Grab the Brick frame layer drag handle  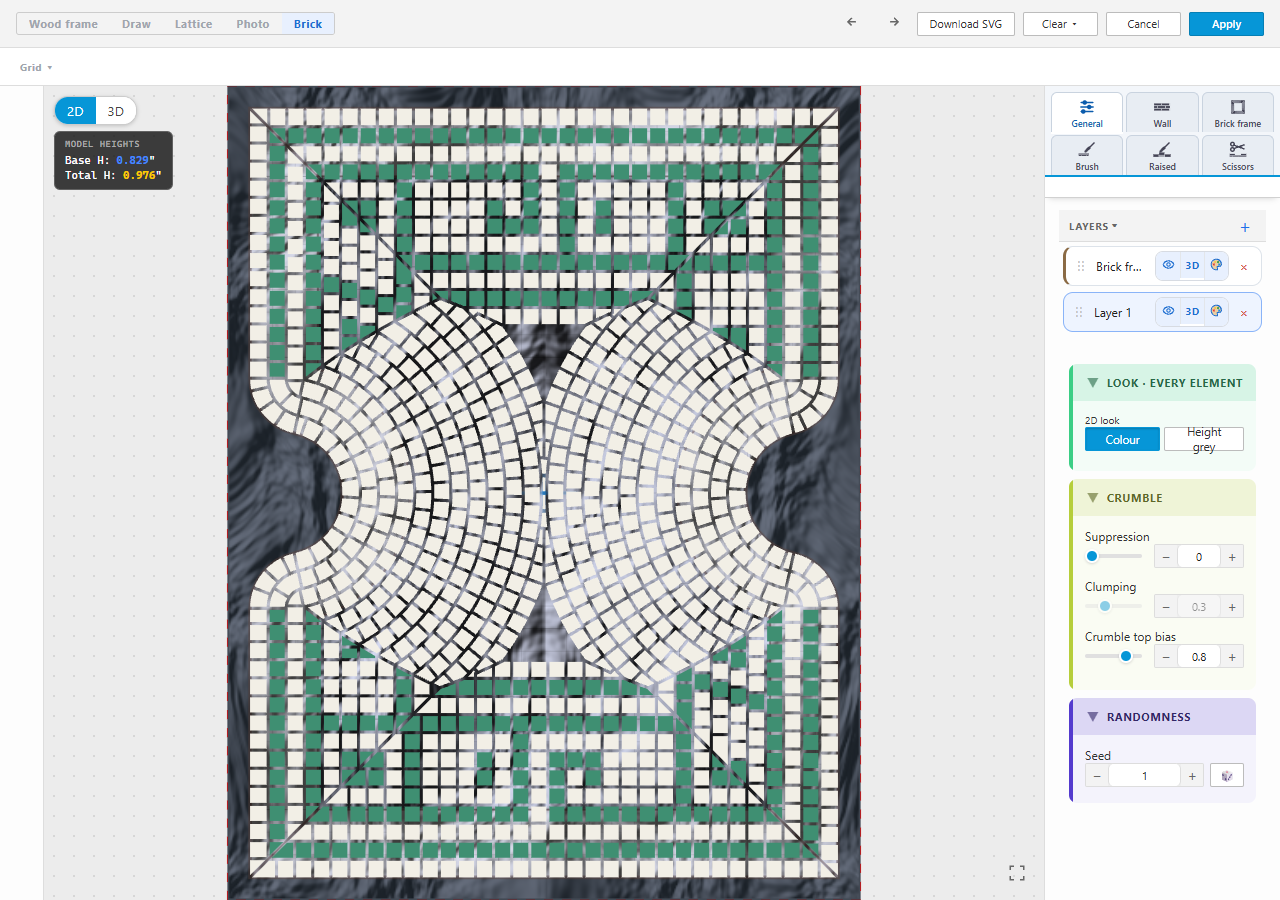click(x=1081, y=267)
